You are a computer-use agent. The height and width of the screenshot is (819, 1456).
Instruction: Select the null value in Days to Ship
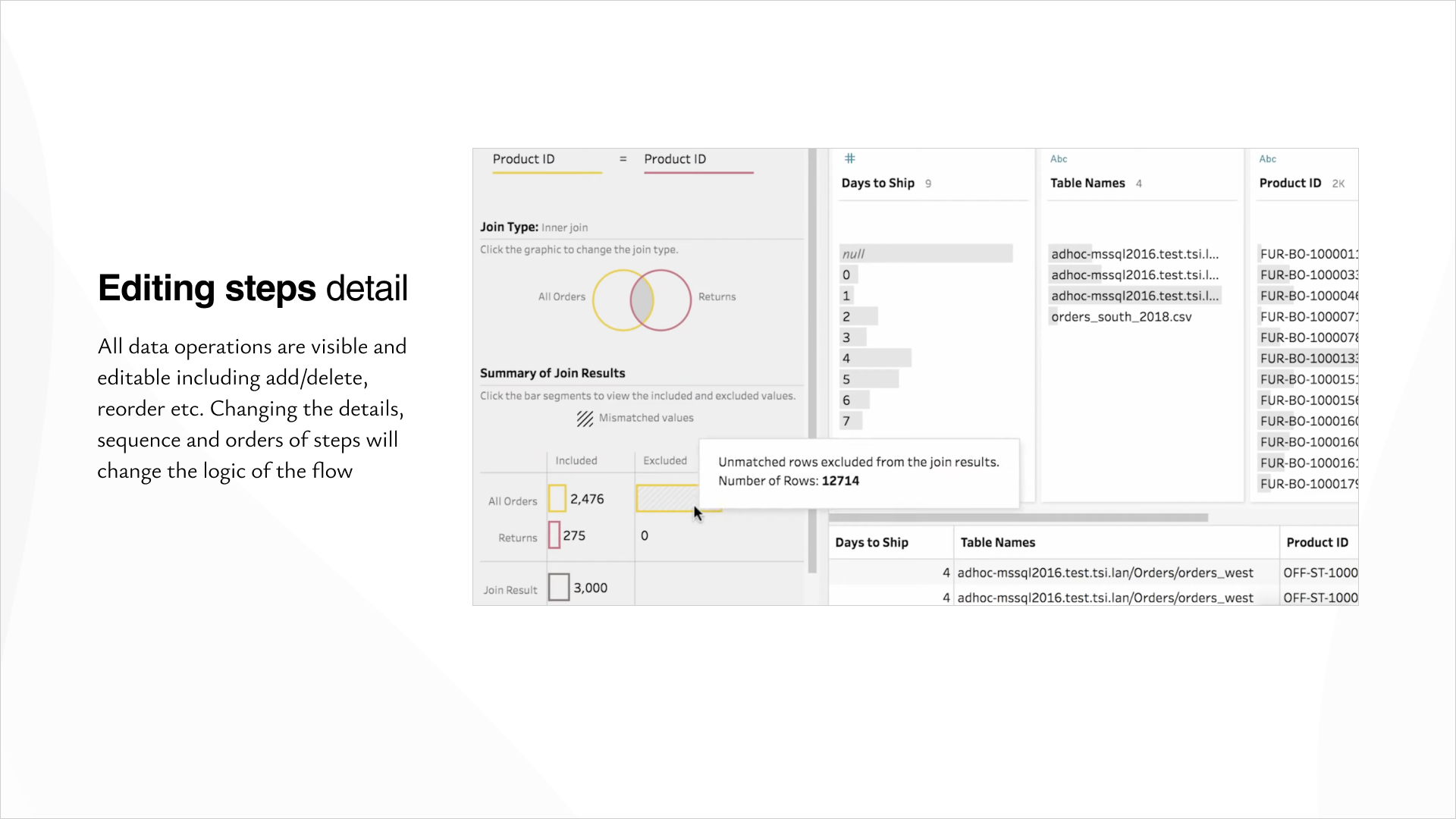point(926,253)
